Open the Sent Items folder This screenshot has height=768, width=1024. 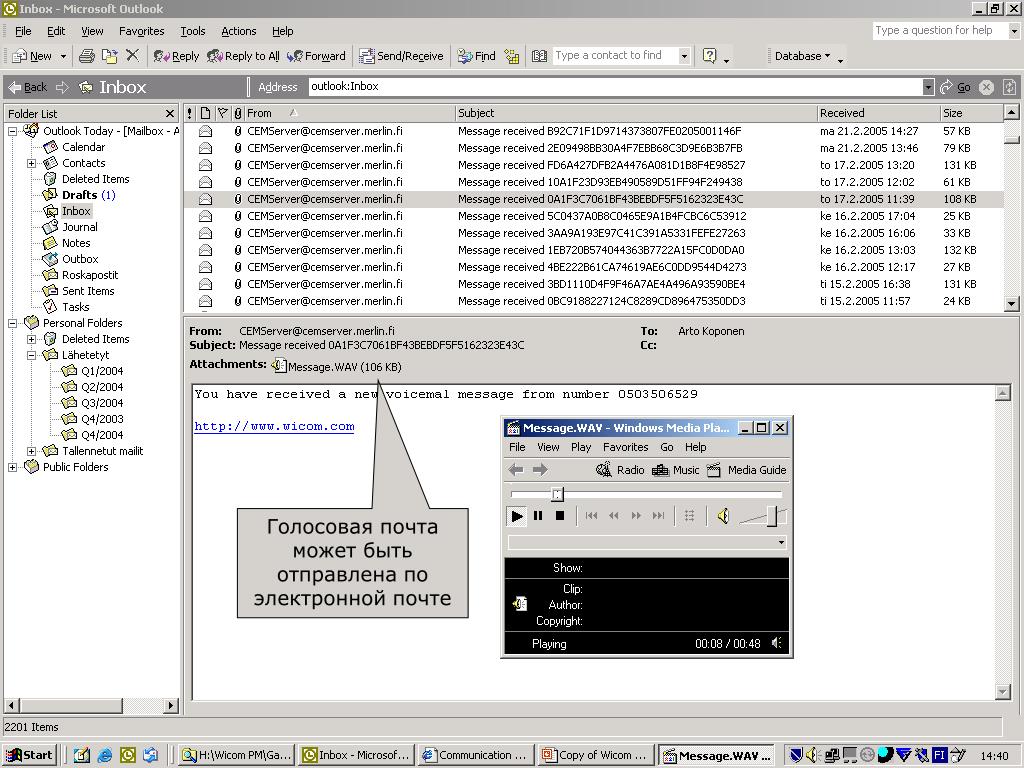88,291
